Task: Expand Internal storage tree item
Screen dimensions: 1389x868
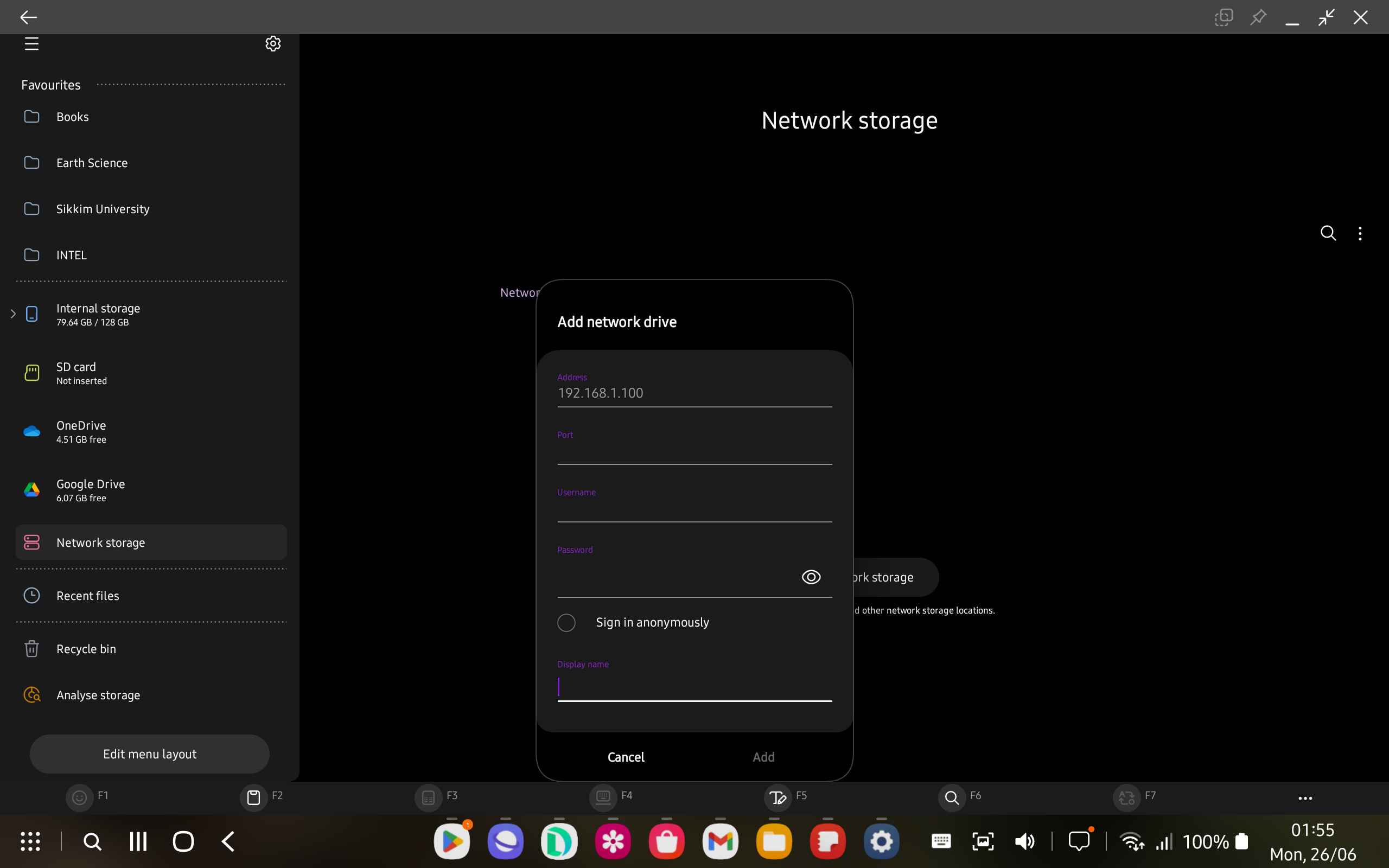Action: pos(14,314)
